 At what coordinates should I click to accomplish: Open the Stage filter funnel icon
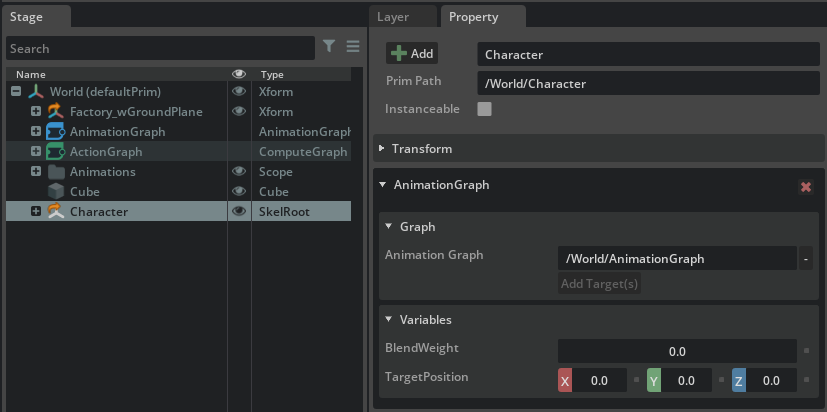329,46
